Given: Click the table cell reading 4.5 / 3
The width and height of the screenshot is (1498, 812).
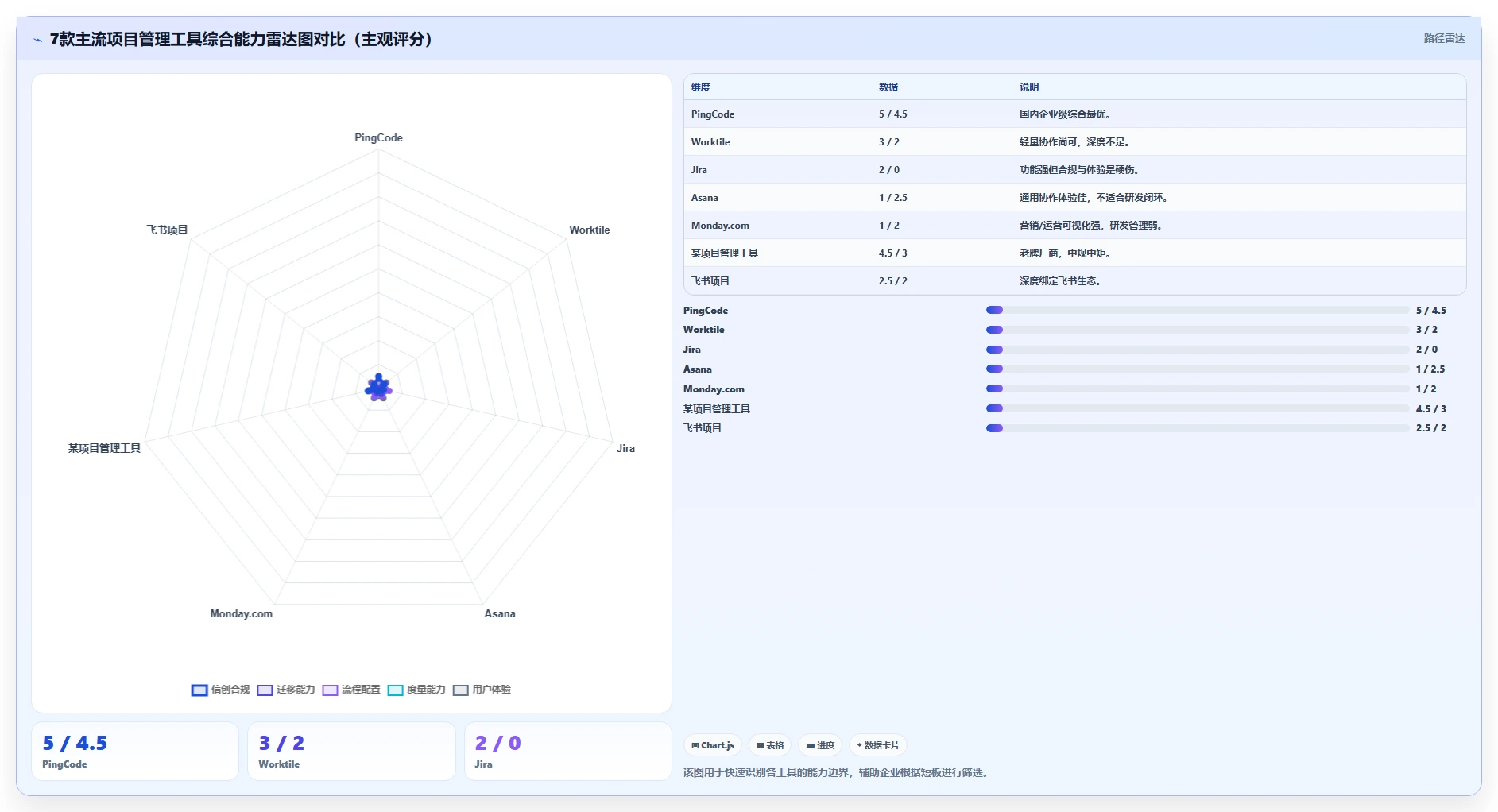Looking at the screenshot, I should [893, 253].
